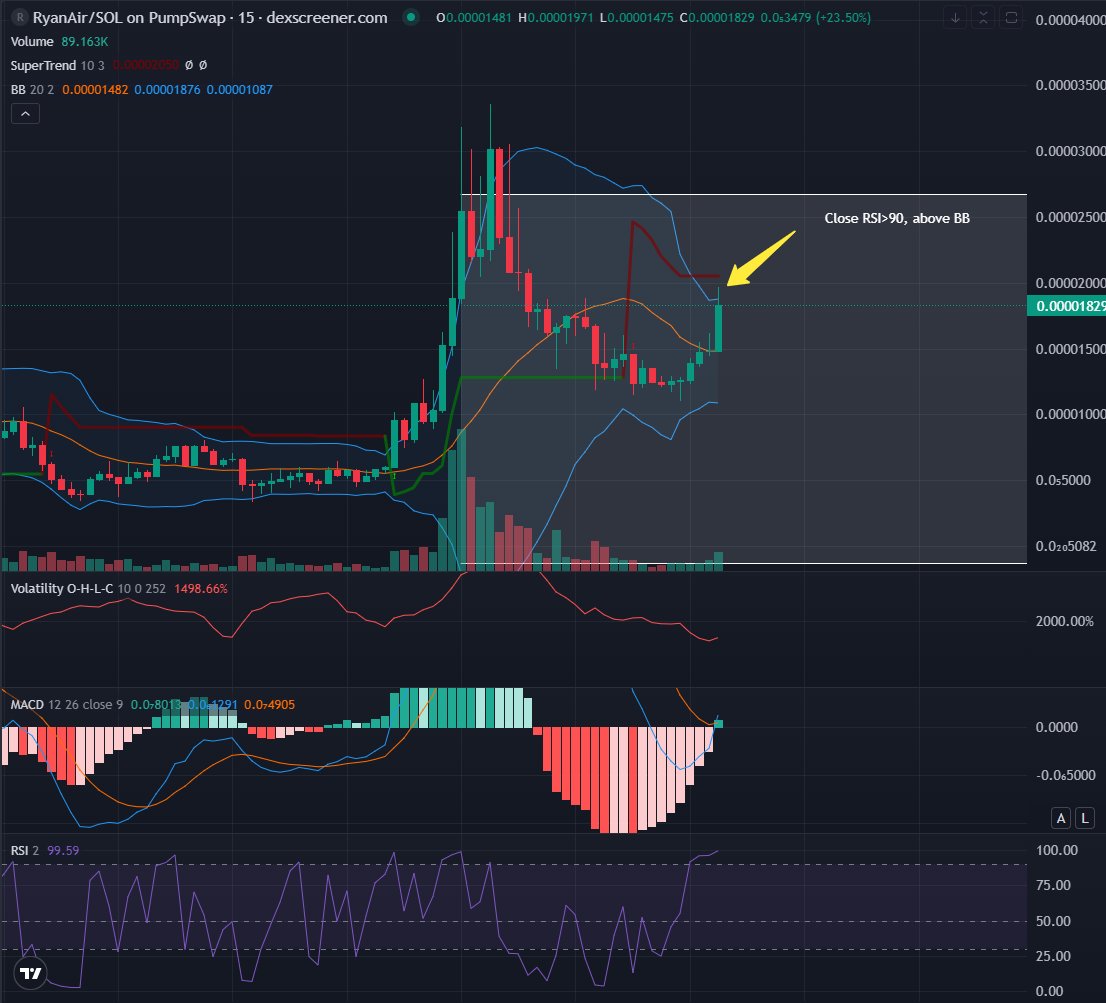Collapse the indicator legend with the chevron
Screen dimensions: 1106x1003
(x=24, y=113)
